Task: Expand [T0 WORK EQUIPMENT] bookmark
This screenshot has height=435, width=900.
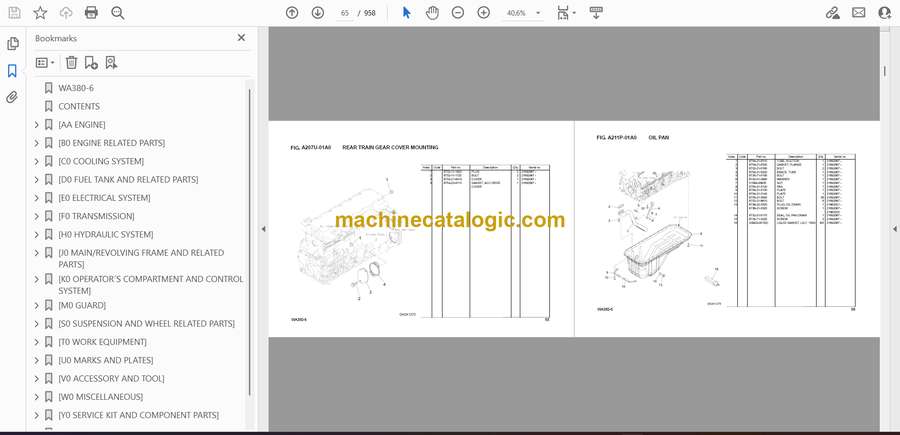Action: pyautogui.click(x=37, y=342)
